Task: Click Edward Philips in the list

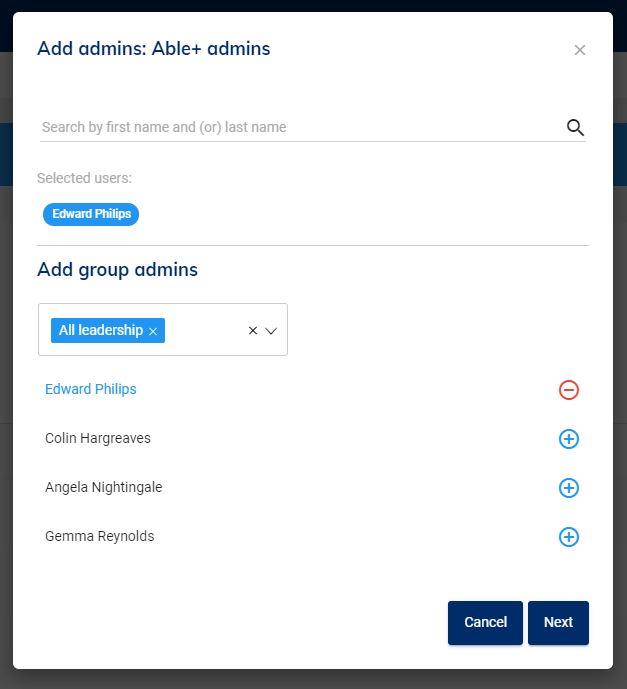Action: point(91,389)
